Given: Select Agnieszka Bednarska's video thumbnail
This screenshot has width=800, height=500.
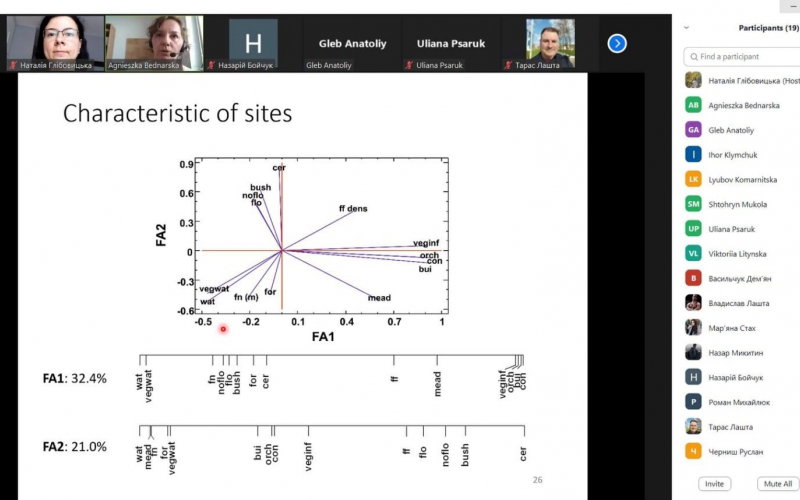Looking at the screenshot, I should pyautogui.click(x=154, y=43).
